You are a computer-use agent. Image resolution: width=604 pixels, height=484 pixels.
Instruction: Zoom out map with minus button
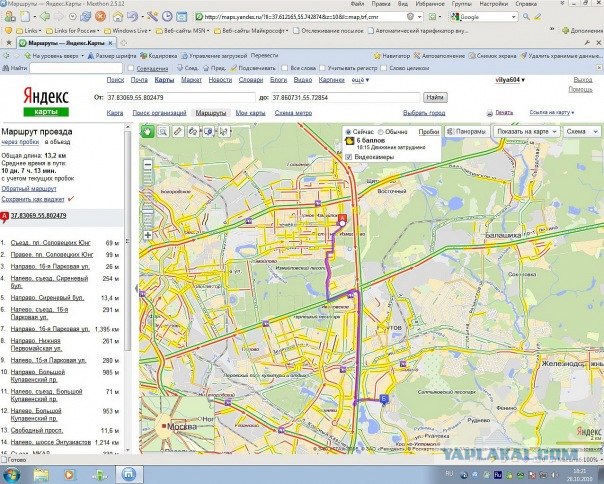pos(148,165)
